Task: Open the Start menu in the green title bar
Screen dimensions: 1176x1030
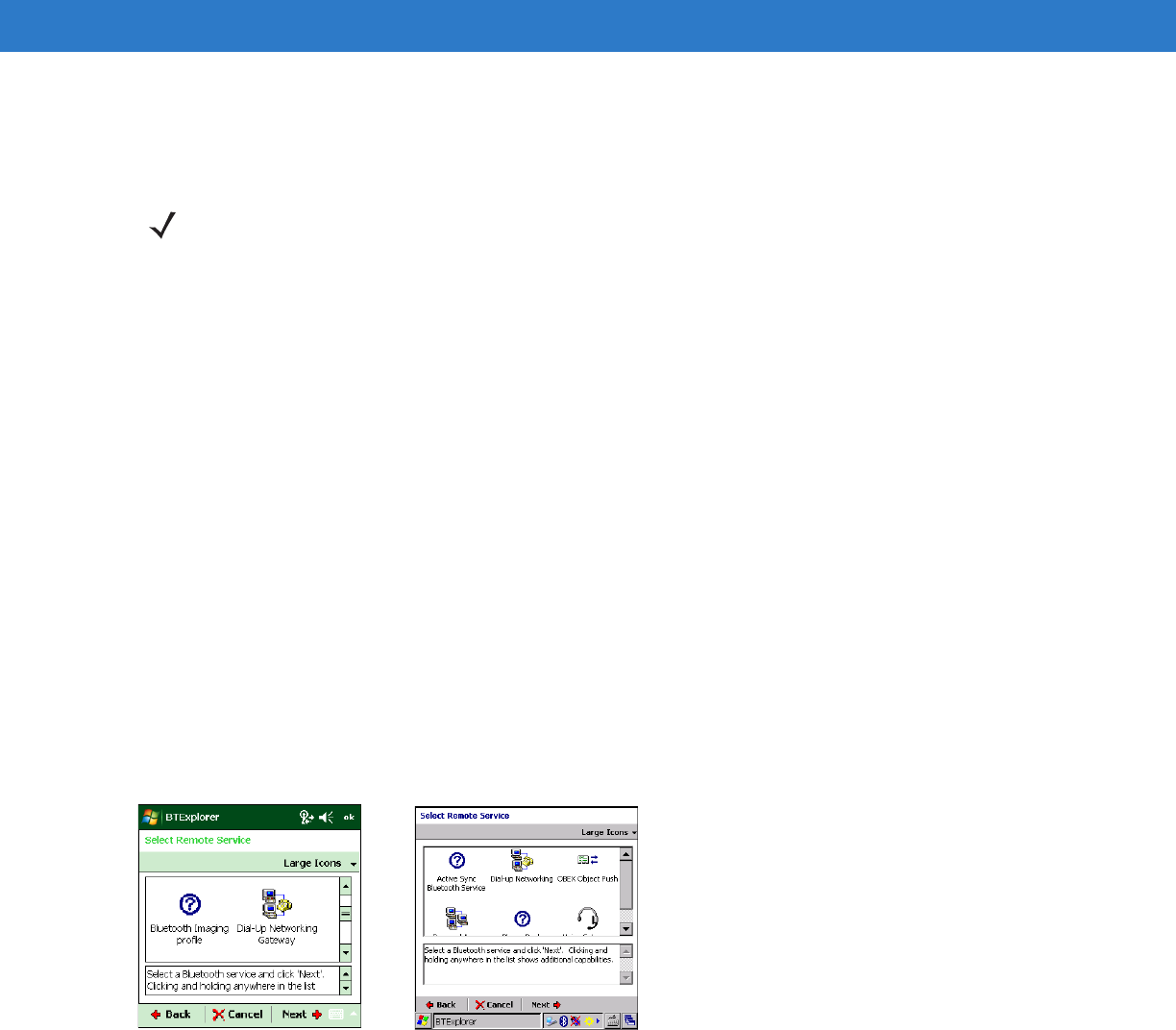Action: click(151, 817)
